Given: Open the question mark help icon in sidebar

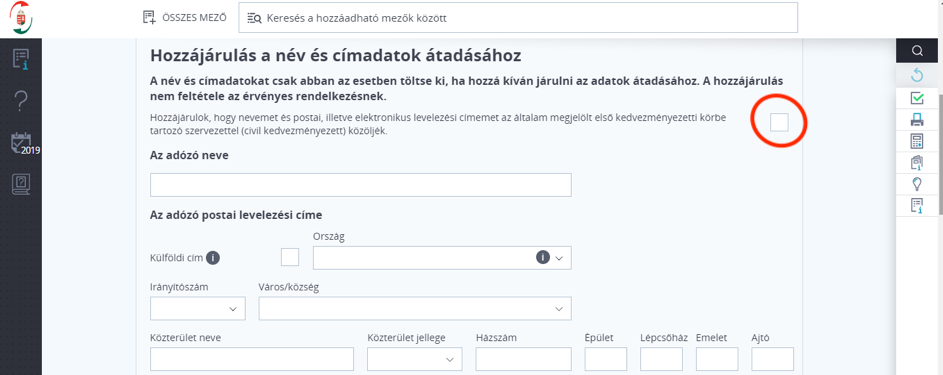Looking at the screenshot, I should pos(21,100).
